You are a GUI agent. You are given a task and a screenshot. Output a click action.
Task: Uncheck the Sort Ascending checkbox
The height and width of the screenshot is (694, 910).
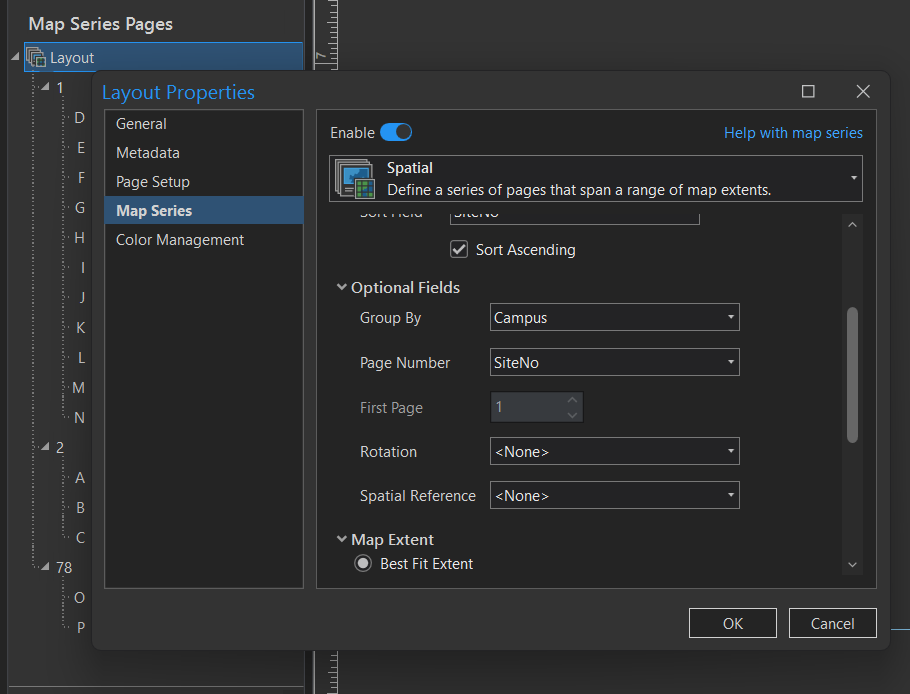click(x=459, y=249)
